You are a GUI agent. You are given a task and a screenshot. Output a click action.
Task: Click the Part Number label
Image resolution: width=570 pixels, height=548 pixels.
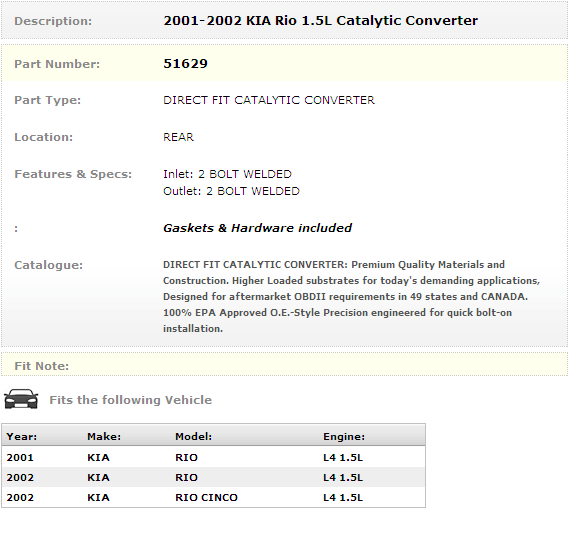[x=57, y=64]
